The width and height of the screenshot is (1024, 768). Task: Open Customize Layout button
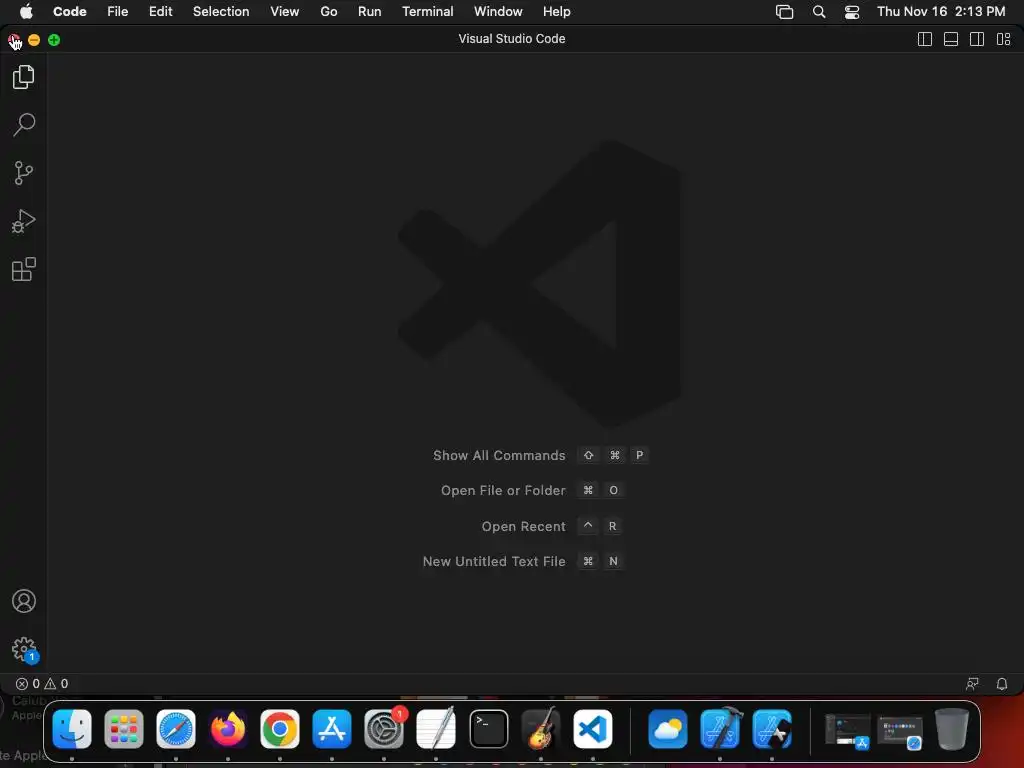[1004, 39]
